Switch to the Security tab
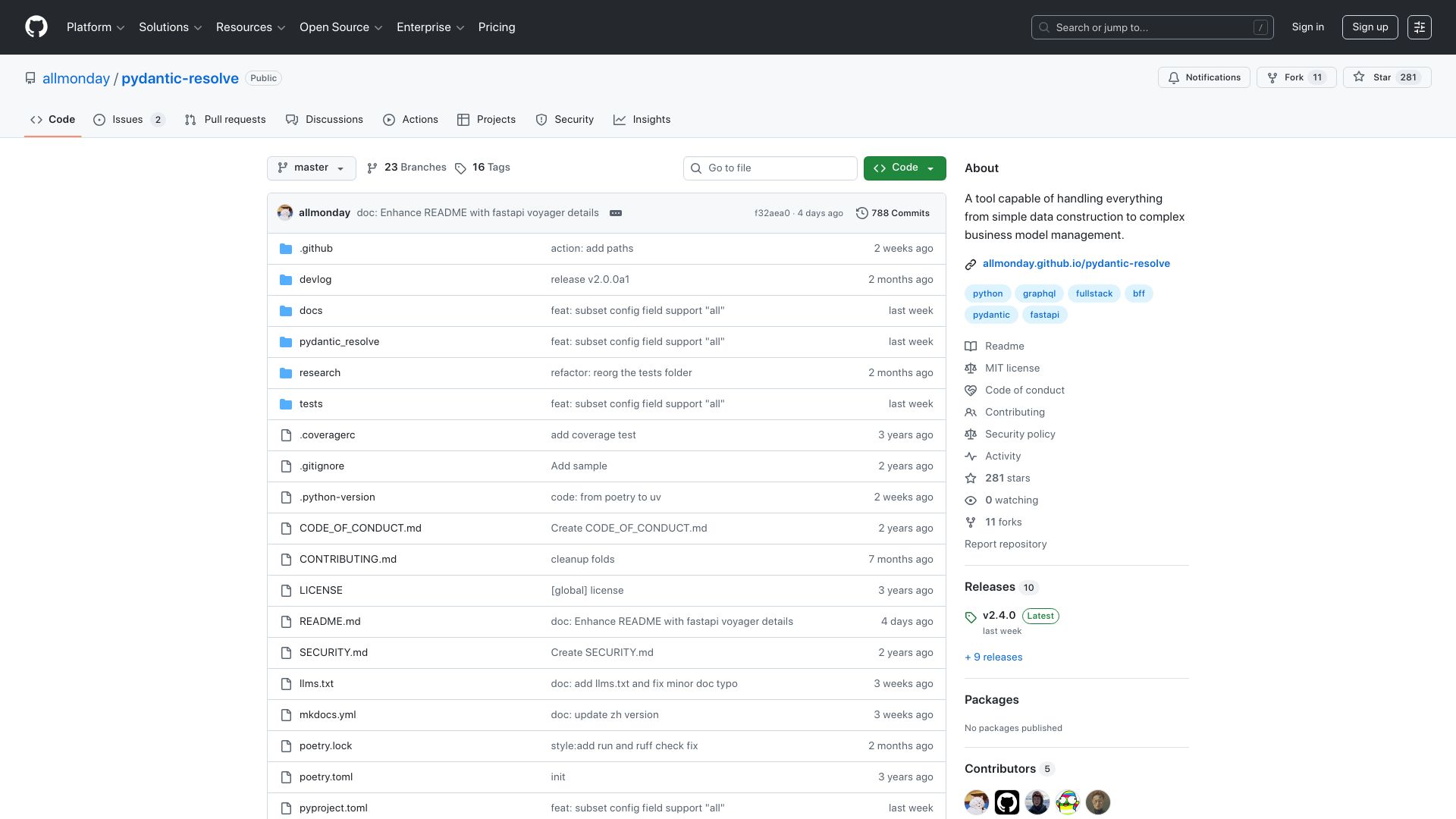The width and height of the screenshot is (1456, 819). coord(564,120)
